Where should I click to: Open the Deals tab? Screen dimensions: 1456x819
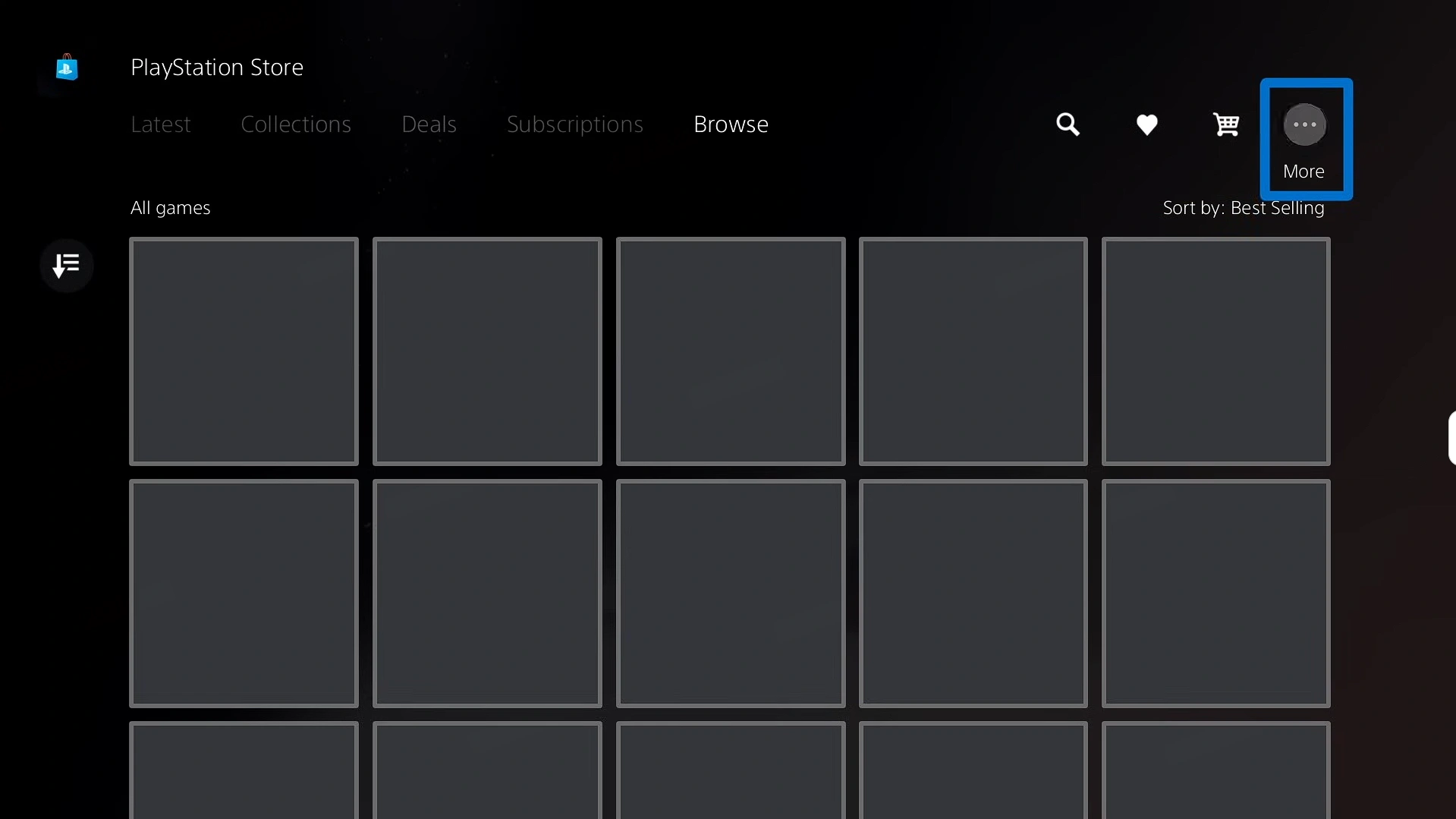pyautogui.click(x=429, y=124)
